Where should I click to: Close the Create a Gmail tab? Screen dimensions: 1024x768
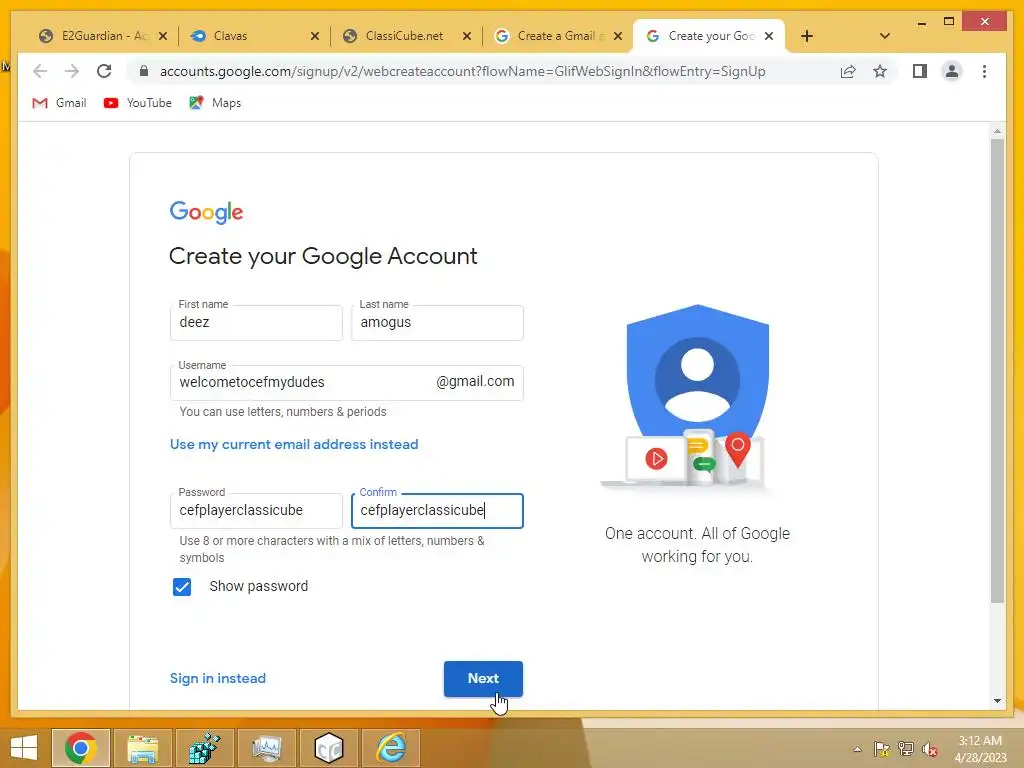click(x=618, y=36)
